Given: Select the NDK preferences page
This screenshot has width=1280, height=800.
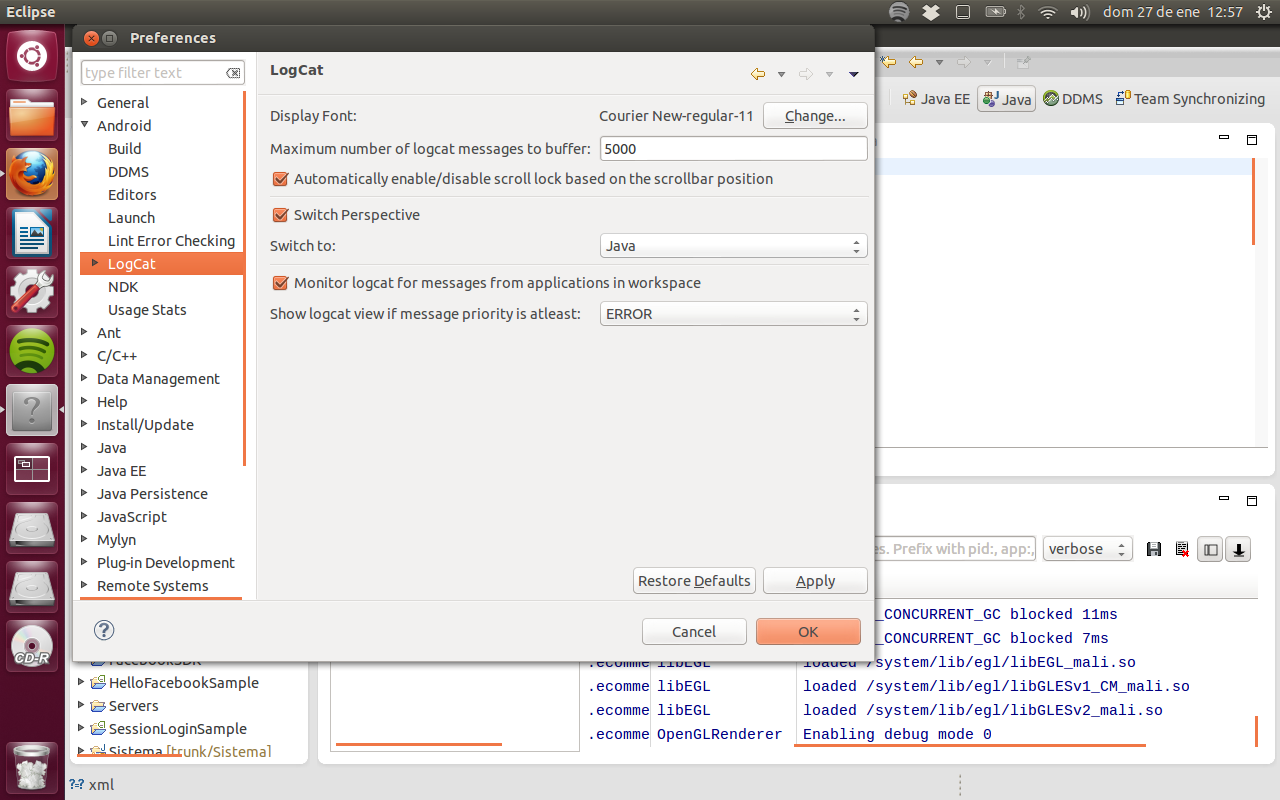Looking at the screenshot, I should pos(123,287).
